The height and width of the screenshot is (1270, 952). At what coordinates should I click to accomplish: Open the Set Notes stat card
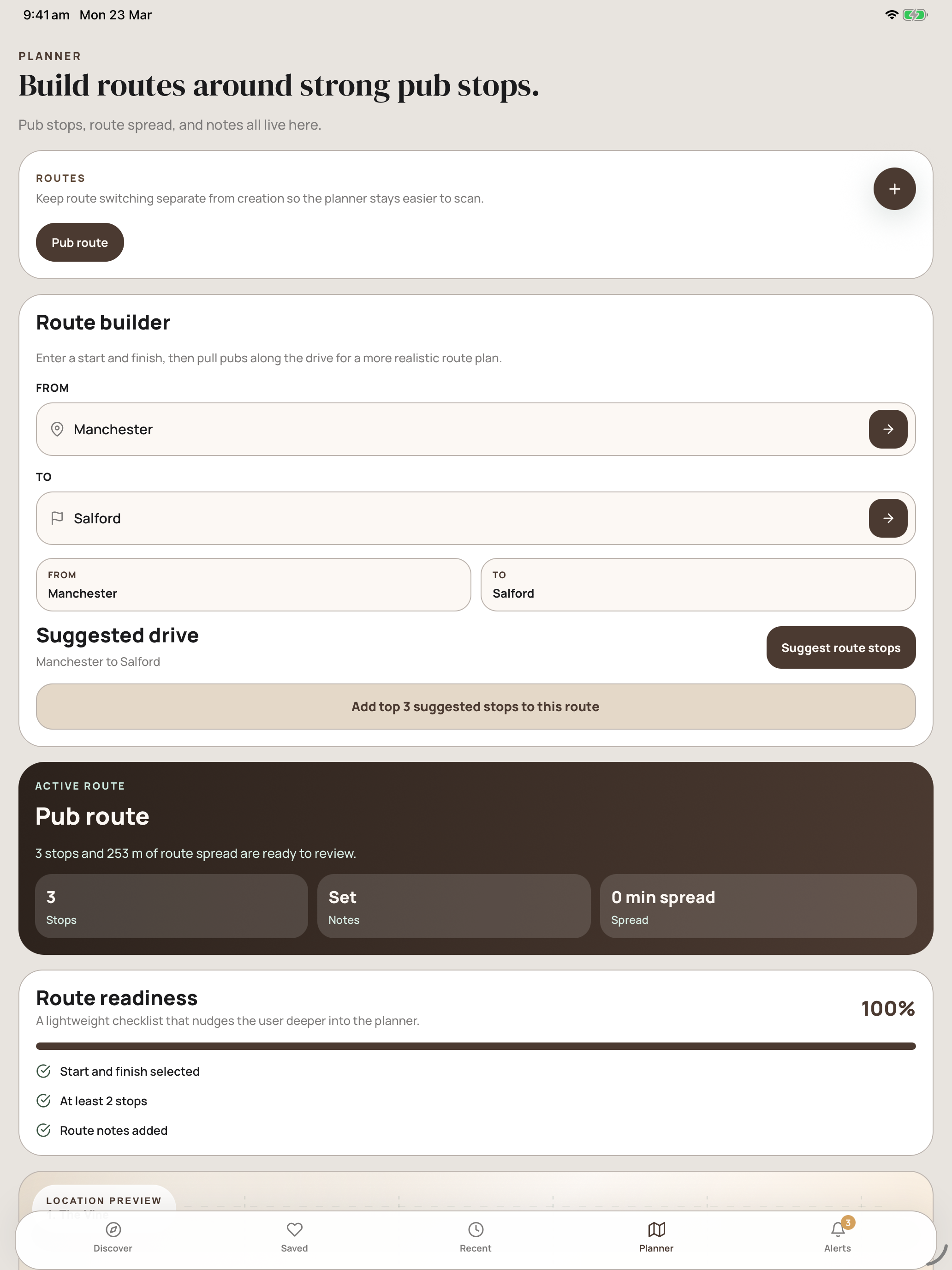coord(453,905)
